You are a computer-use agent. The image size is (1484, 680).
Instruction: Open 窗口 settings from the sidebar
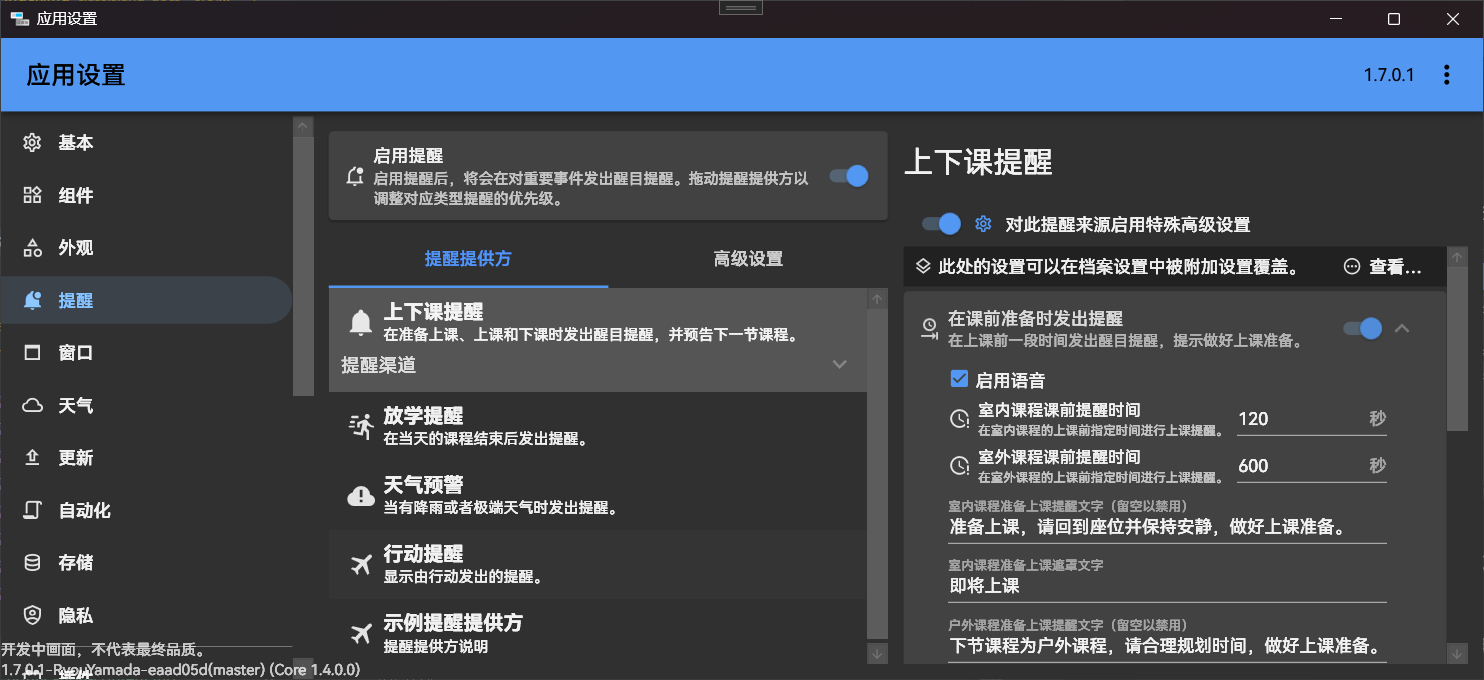point(34,352)
